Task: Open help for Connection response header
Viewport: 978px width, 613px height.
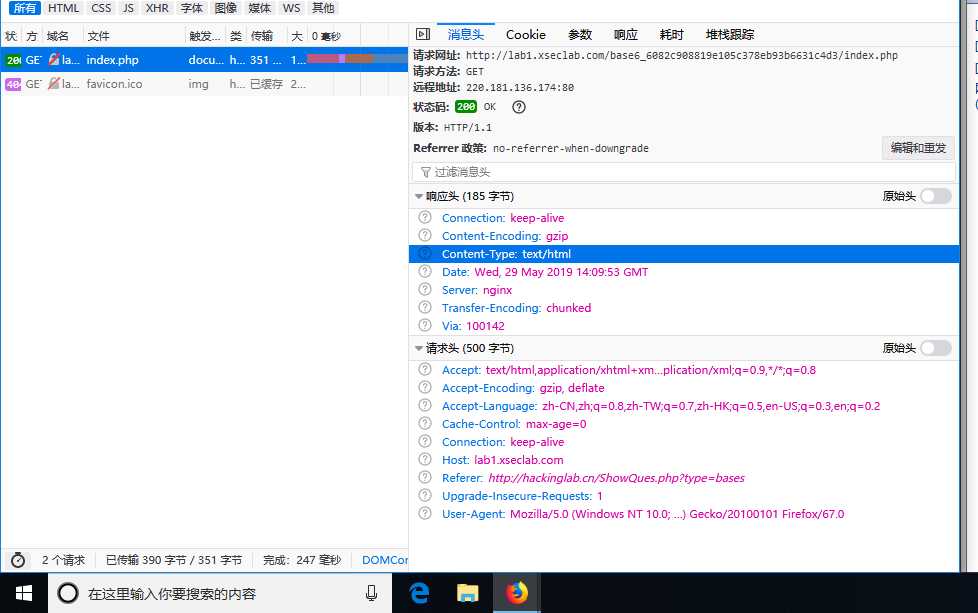Action: point(425,217)
